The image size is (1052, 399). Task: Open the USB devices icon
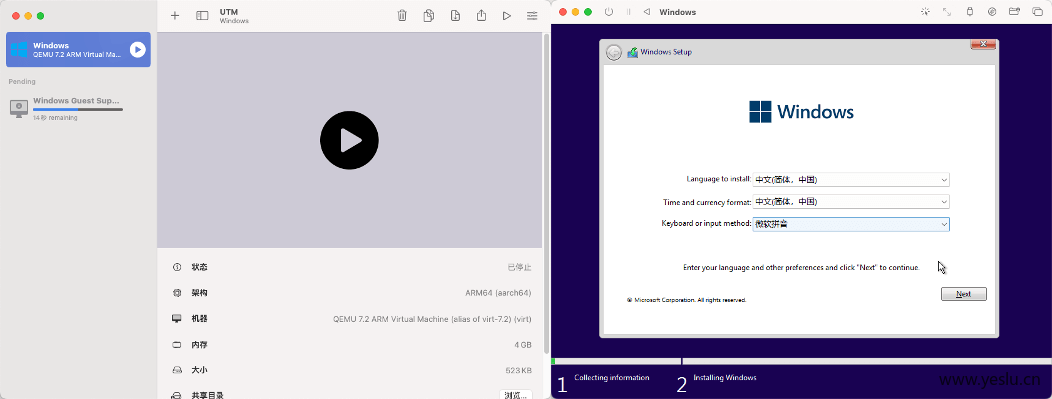coord(969,11)
